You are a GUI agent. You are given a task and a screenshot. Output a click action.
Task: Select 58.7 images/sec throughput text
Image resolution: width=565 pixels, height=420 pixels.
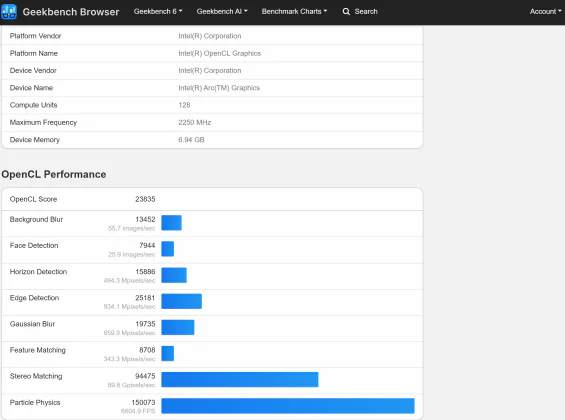(x=132, y=228)
